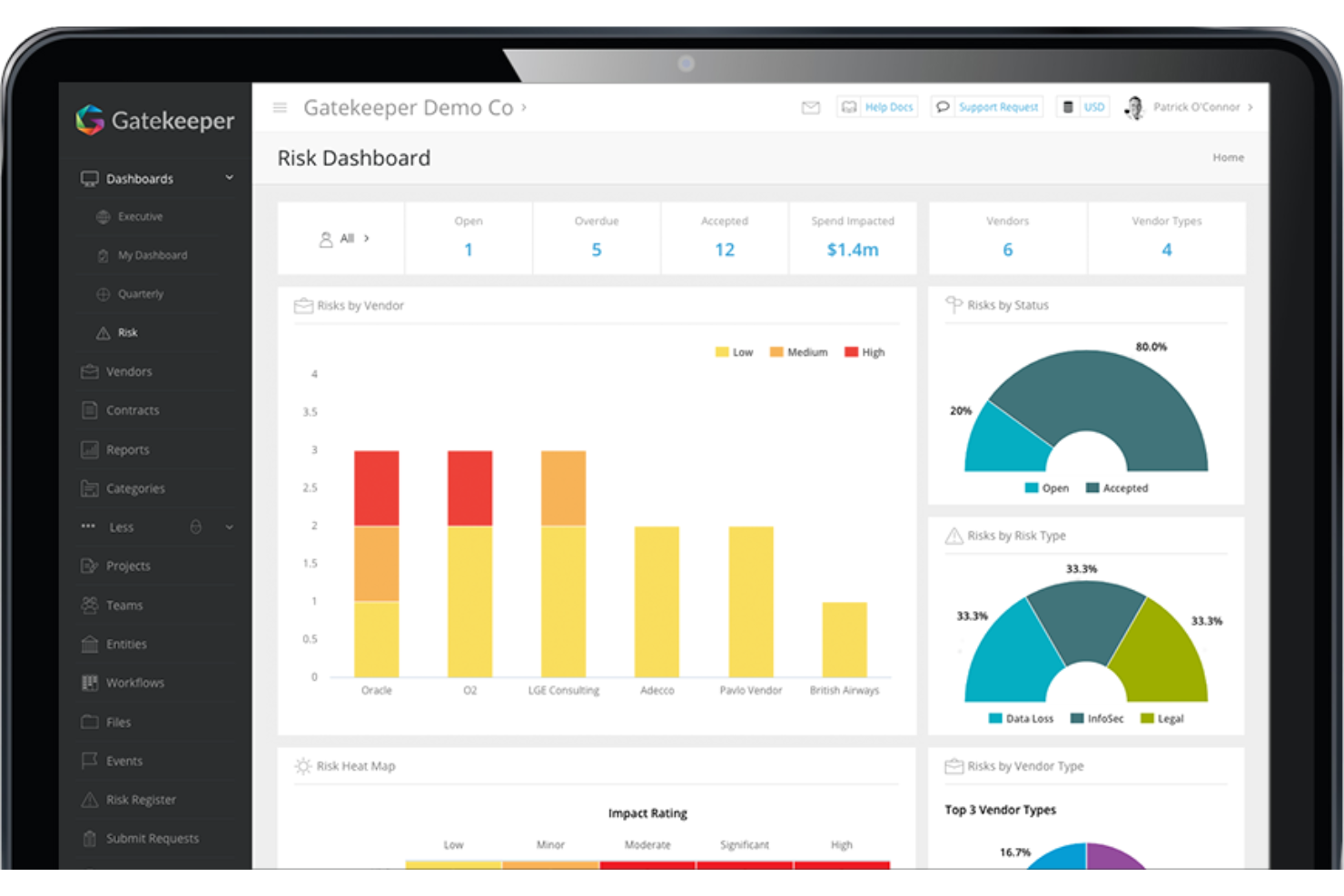1344x896 pixels.
Task: Open the Help Docs link
Action: (x=877, y=106)
